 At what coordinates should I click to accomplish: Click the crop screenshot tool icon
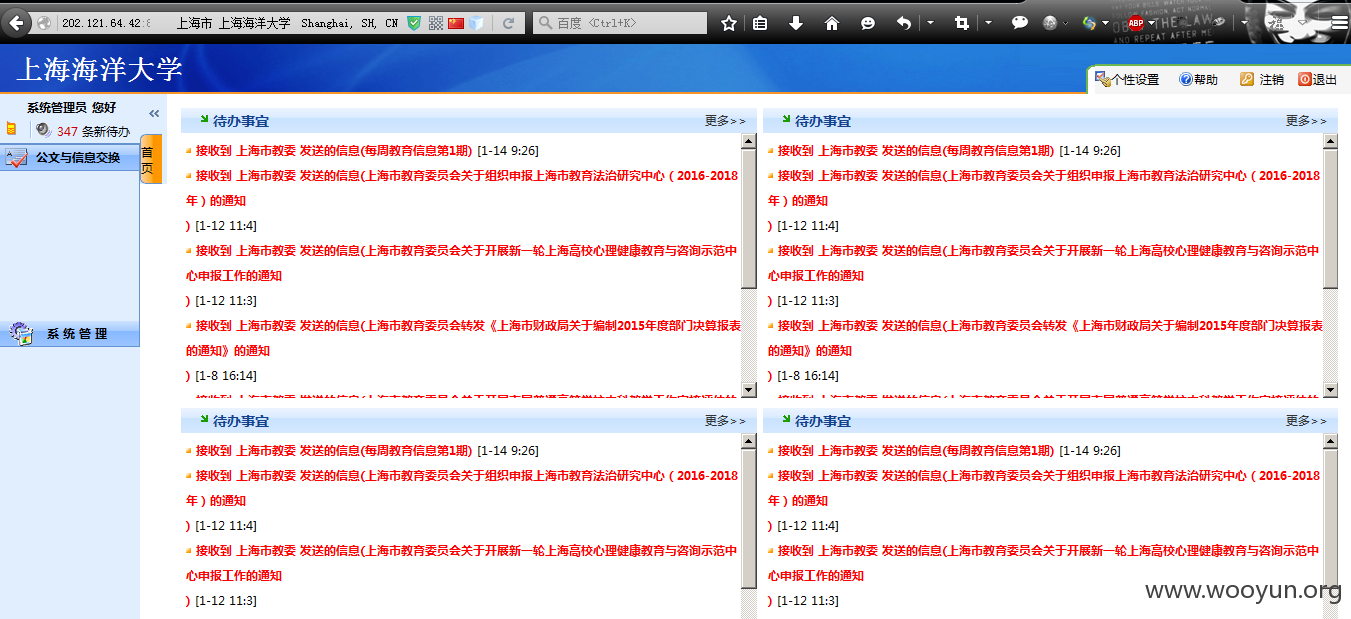coord(962,23)
